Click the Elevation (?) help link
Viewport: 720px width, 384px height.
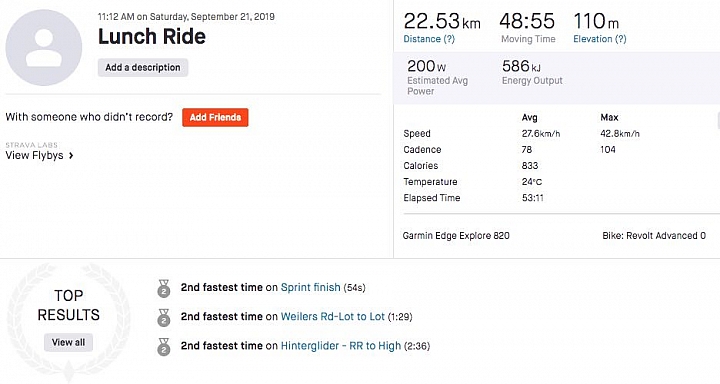600,39
